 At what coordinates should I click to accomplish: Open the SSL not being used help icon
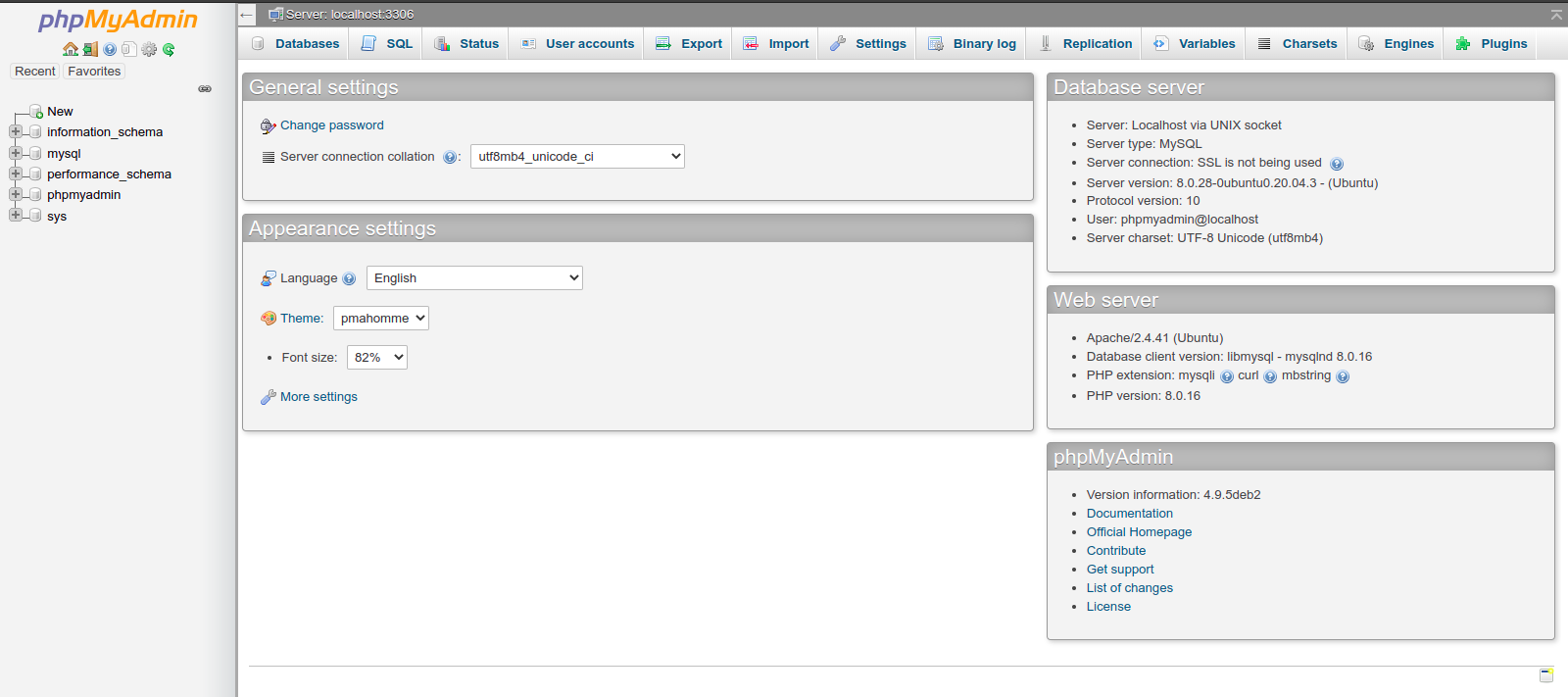[x=1337, y=164]
